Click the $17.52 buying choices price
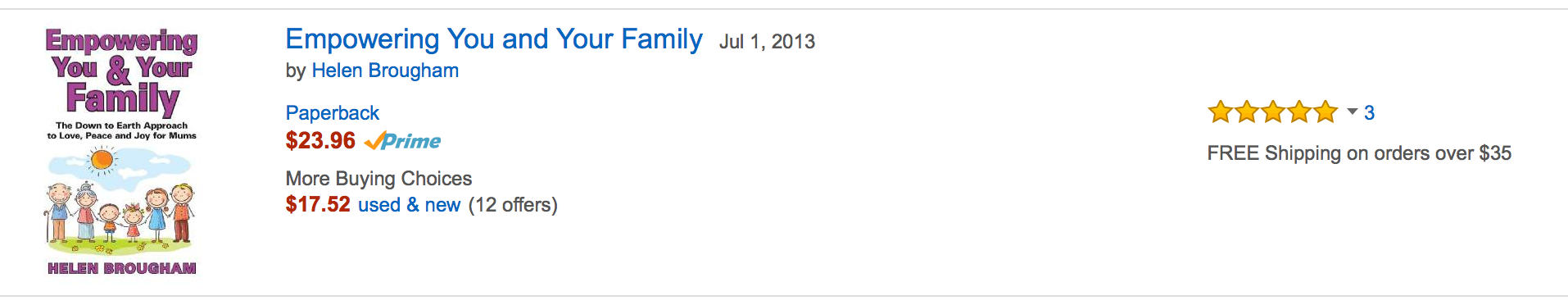The height and width of the screenshot is (305, 1568). (x=318, y=205)
